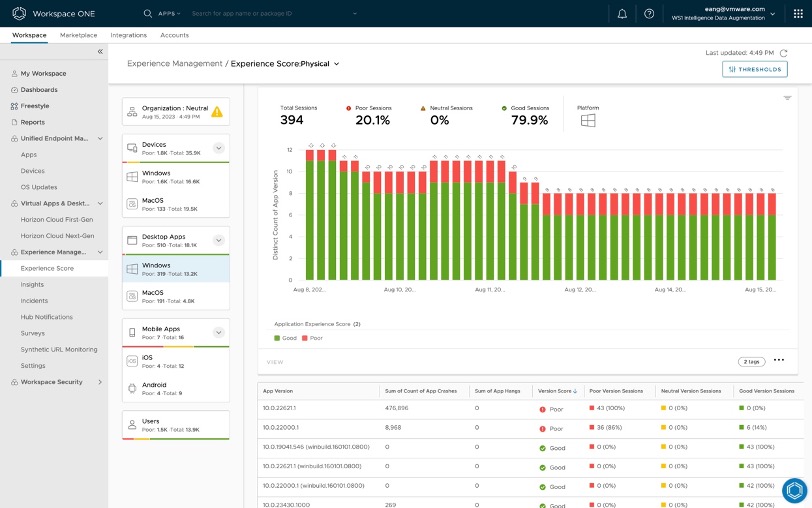Switch to the Integrations tab
This screenshot has width=812, height=508.
(128, 35)
